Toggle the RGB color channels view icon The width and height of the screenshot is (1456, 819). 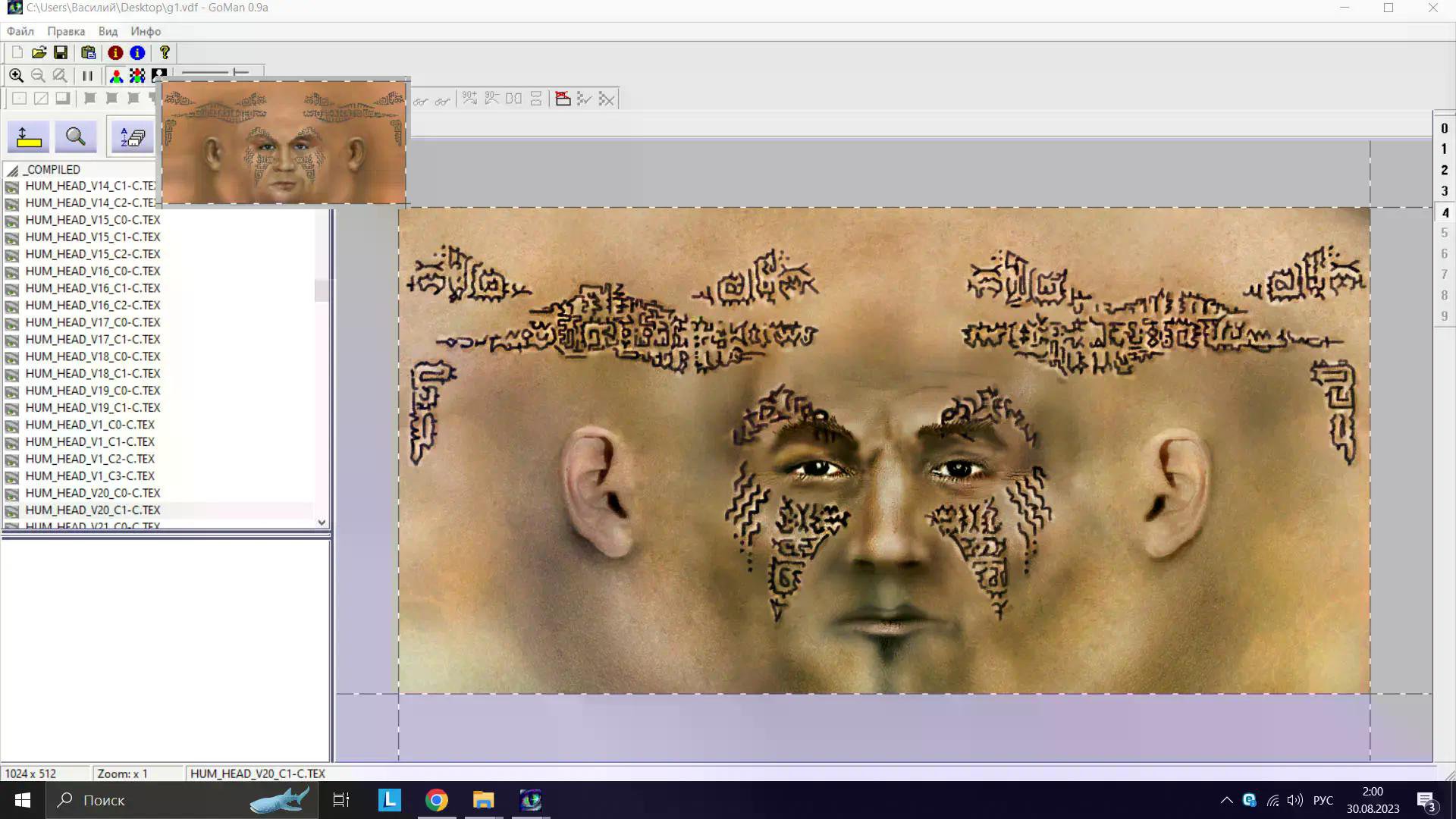coord(116,76)
